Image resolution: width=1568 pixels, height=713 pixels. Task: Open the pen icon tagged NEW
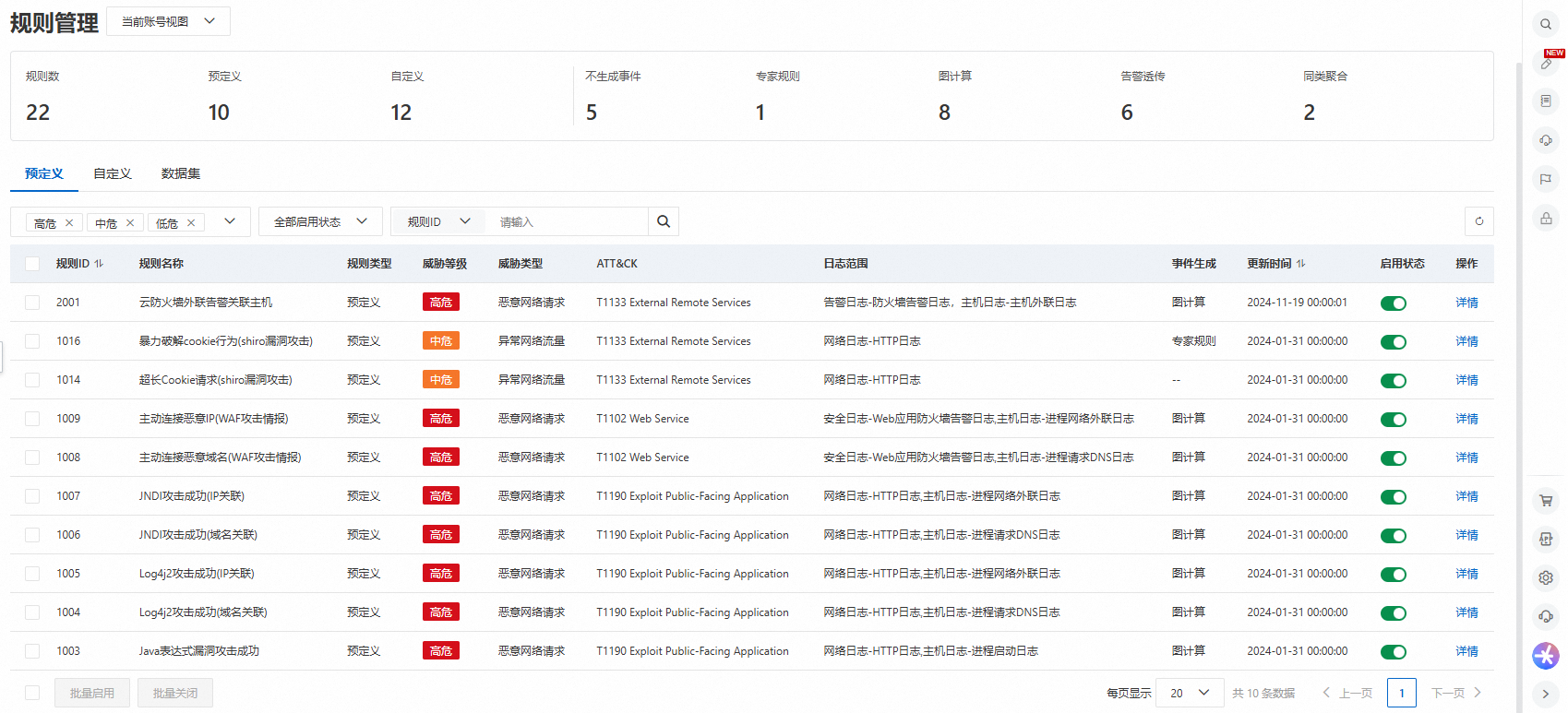tap(1546, 63)
